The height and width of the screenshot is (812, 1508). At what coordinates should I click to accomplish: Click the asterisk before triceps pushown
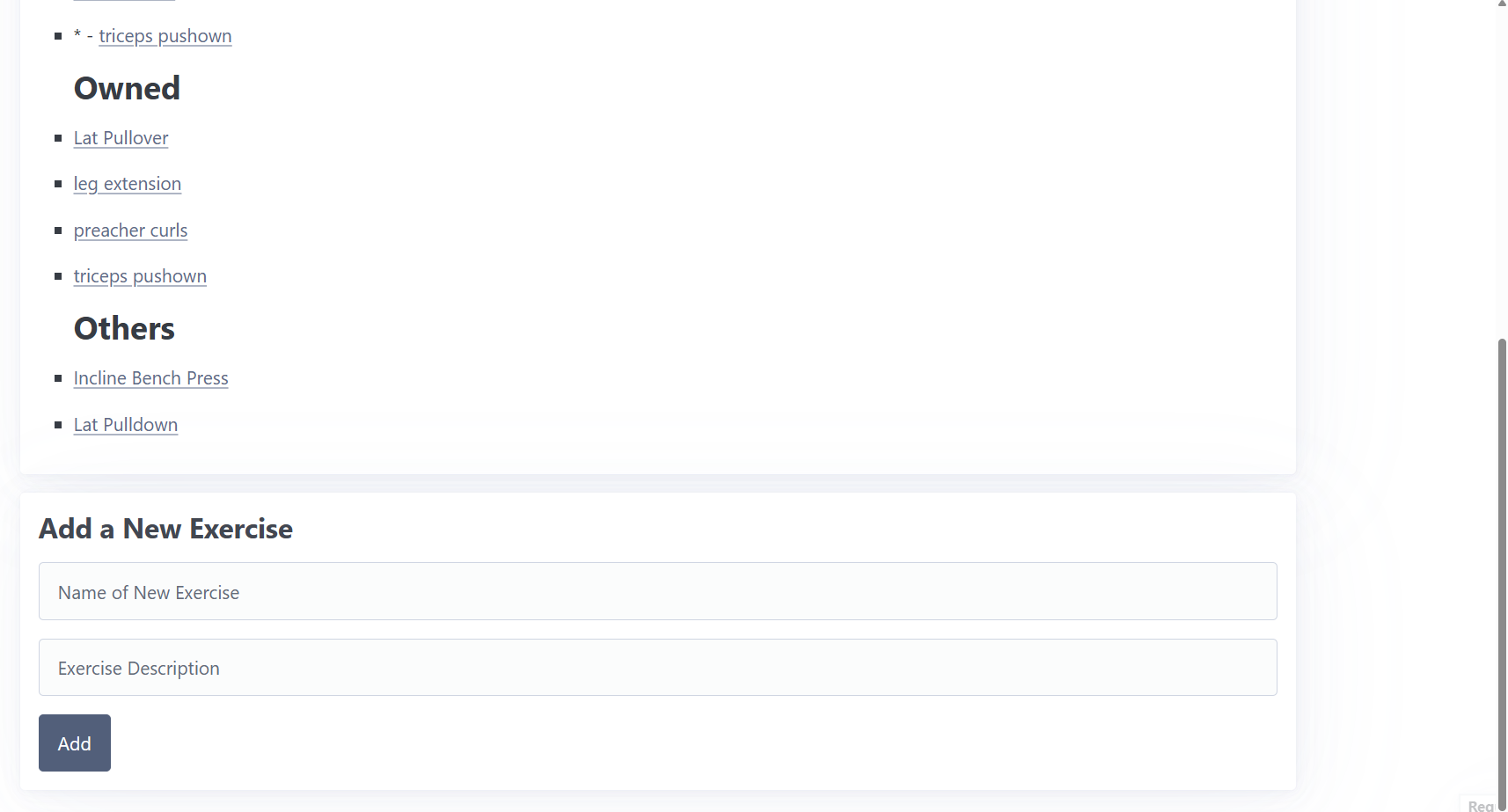pyautogui.click(x=77, y=34)
